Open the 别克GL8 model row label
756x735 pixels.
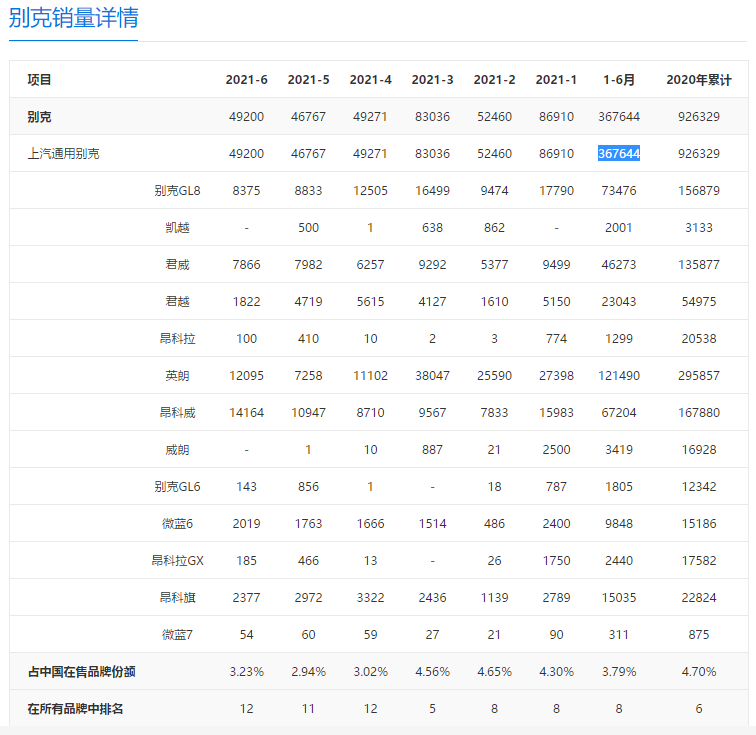(177, 191)
